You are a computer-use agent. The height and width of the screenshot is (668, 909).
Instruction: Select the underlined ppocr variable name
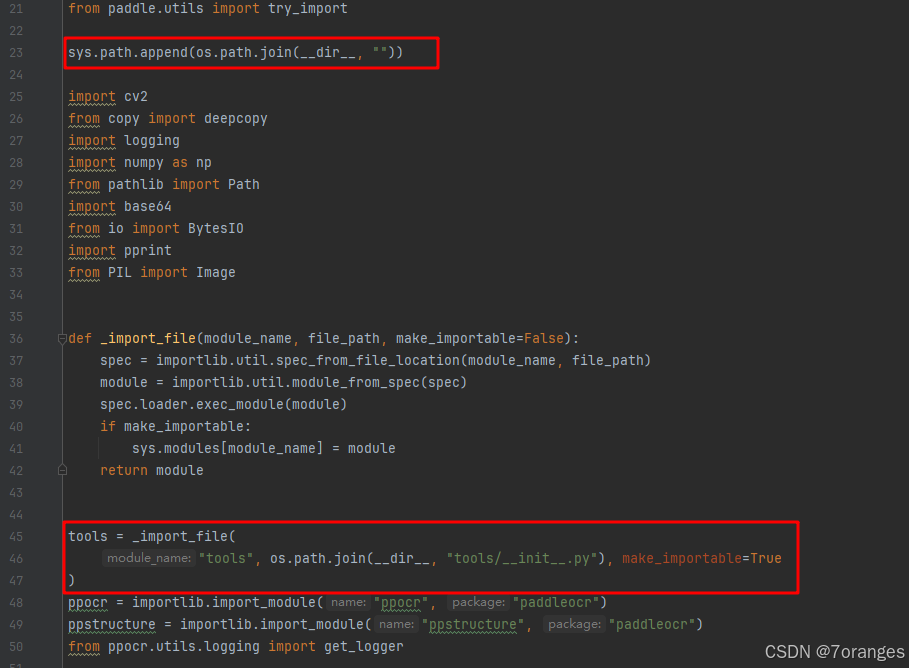pyautogui.click(x=87, y=602)
